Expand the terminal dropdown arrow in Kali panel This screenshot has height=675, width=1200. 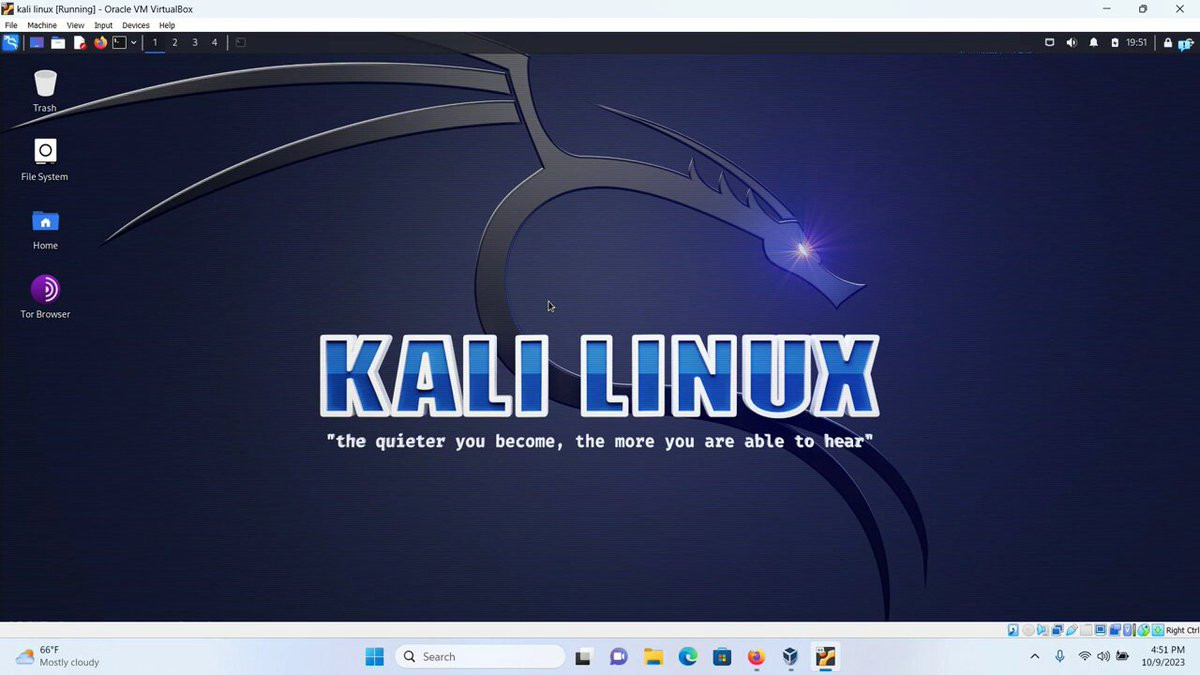coord(133,43)
